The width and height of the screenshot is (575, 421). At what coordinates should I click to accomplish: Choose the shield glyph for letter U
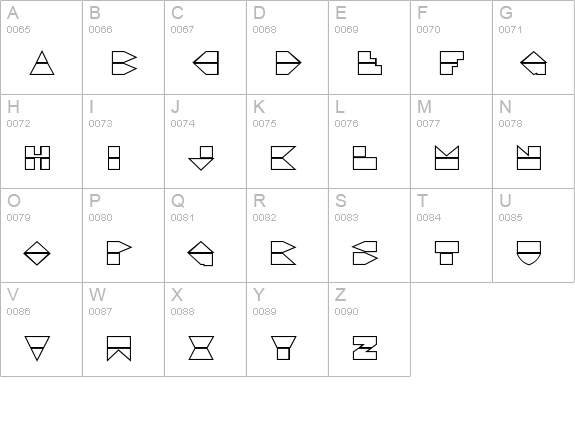529,253
